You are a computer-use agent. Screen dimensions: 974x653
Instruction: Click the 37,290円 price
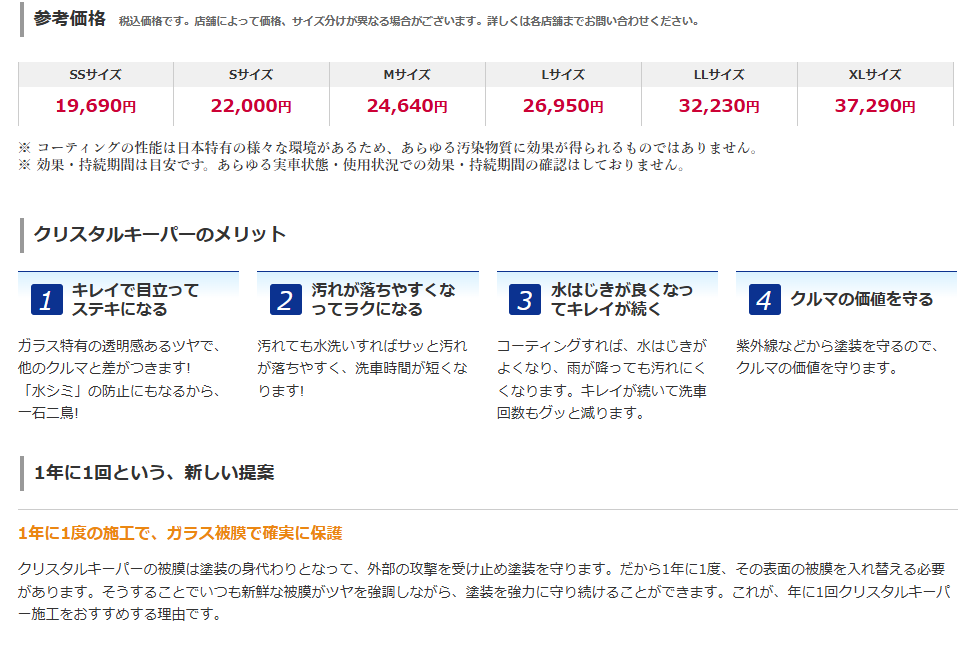875,106
